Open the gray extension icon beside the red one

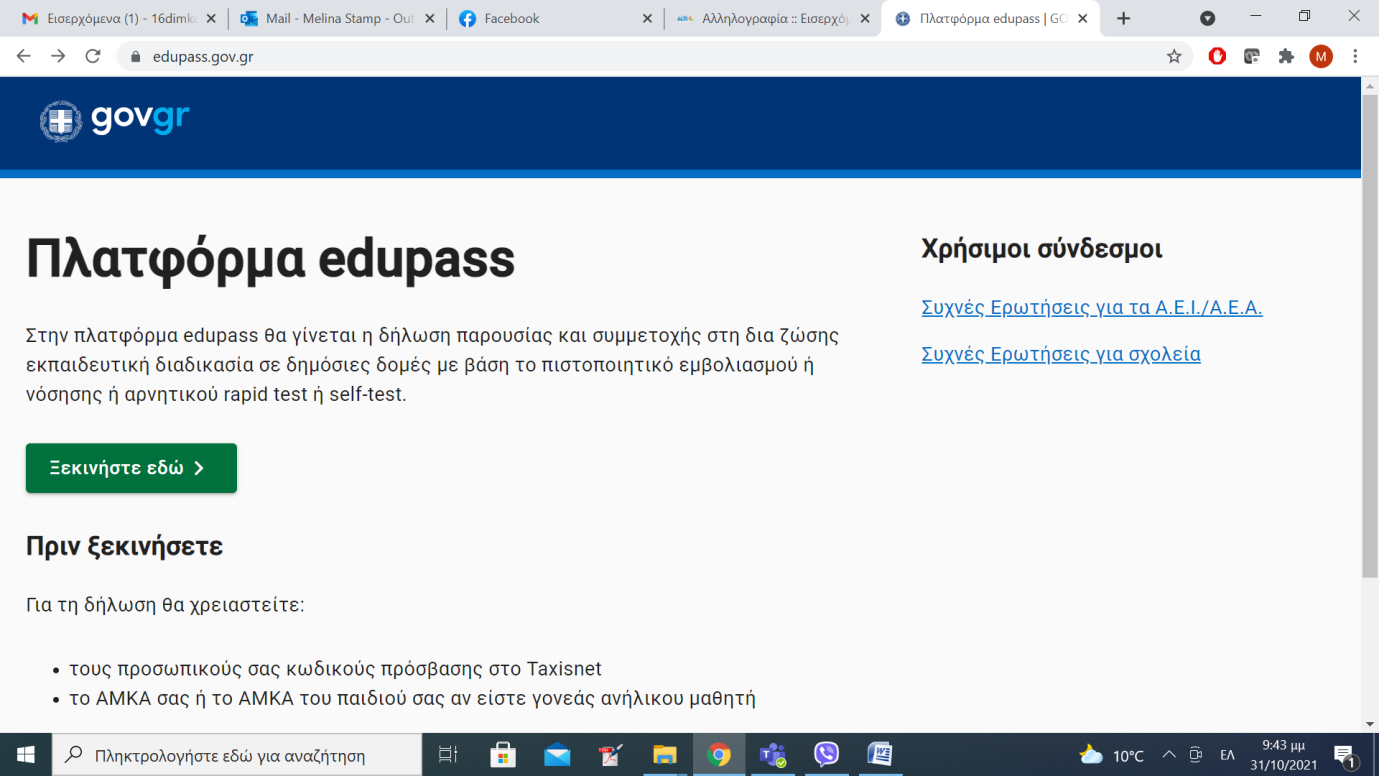pos(1251,57)
